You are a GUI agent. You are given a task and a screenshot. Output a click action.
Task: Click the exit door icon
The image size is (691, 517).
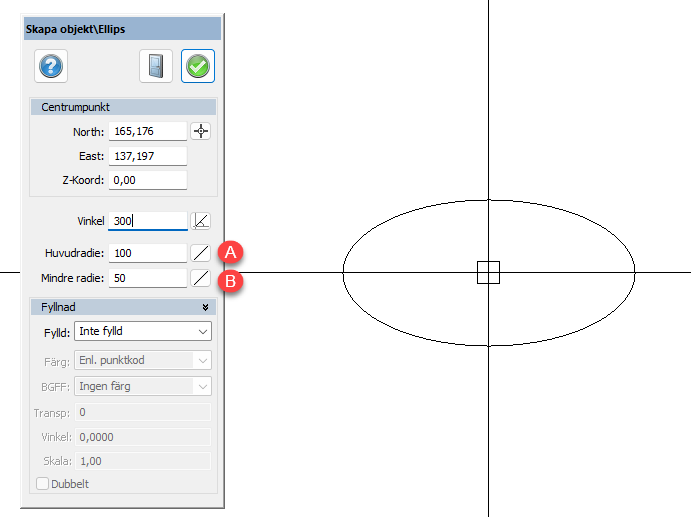[x=156, y=67]
